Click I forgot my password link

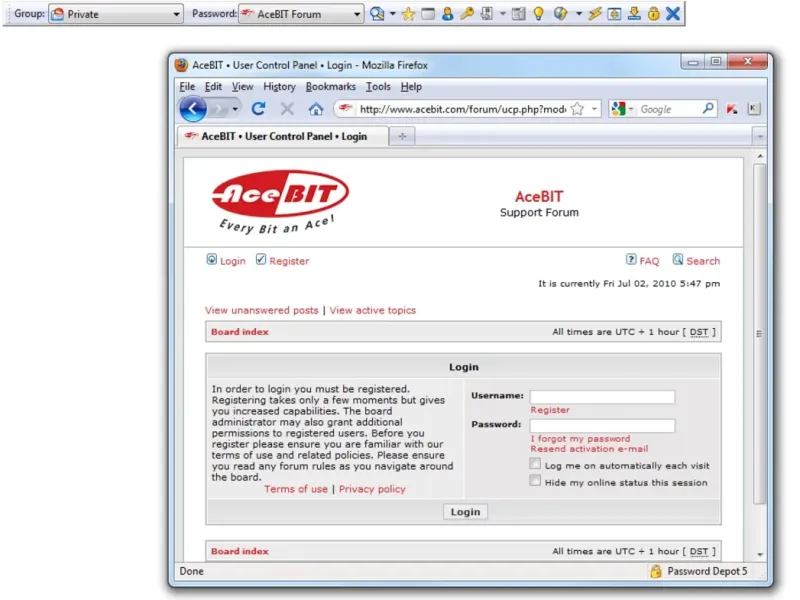coord(580,438)
